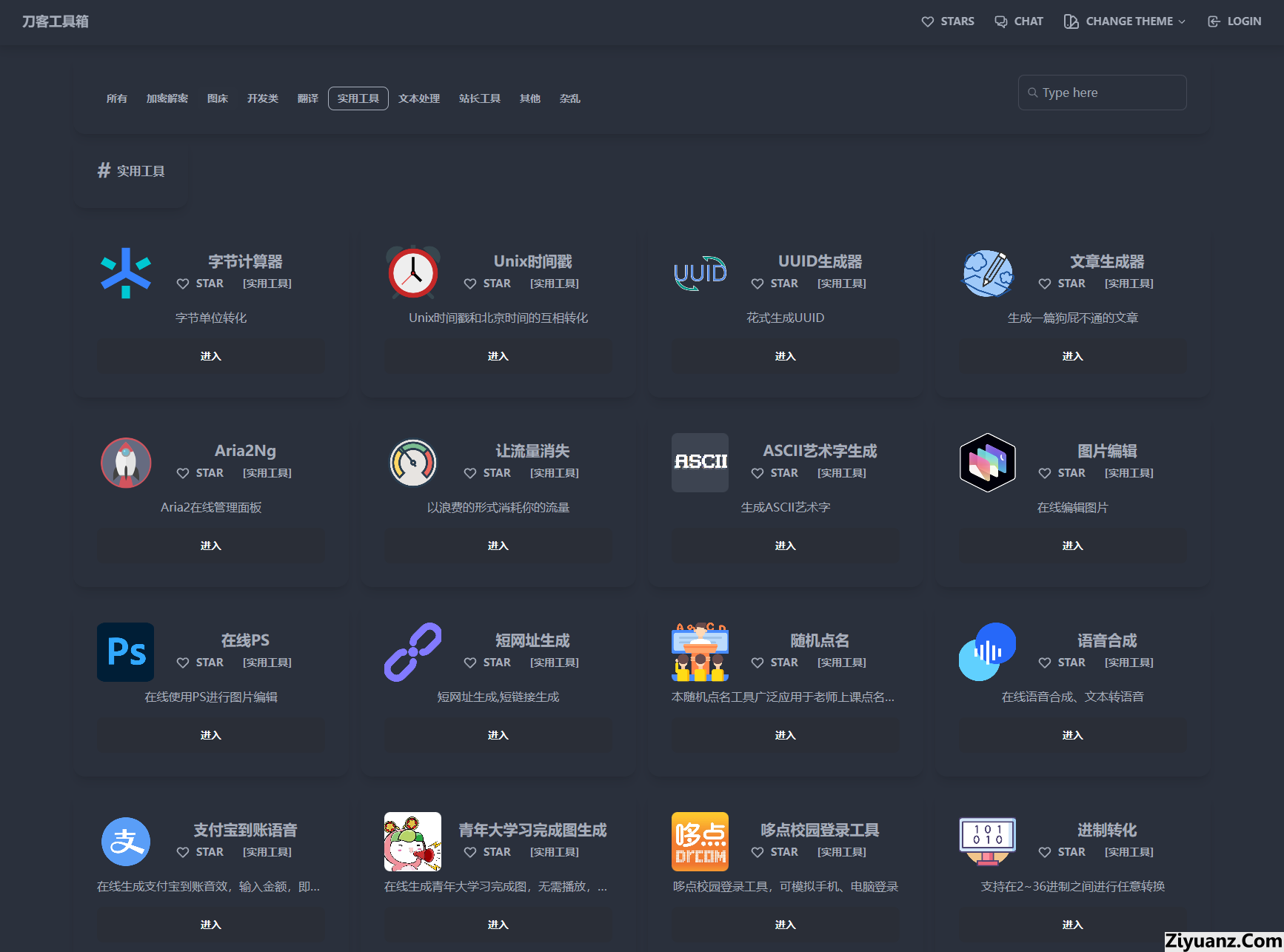The width and height of the screenshot is (1284, 952).
Task: Enter the Aria2Ng tool
Action: click(211, 546)
